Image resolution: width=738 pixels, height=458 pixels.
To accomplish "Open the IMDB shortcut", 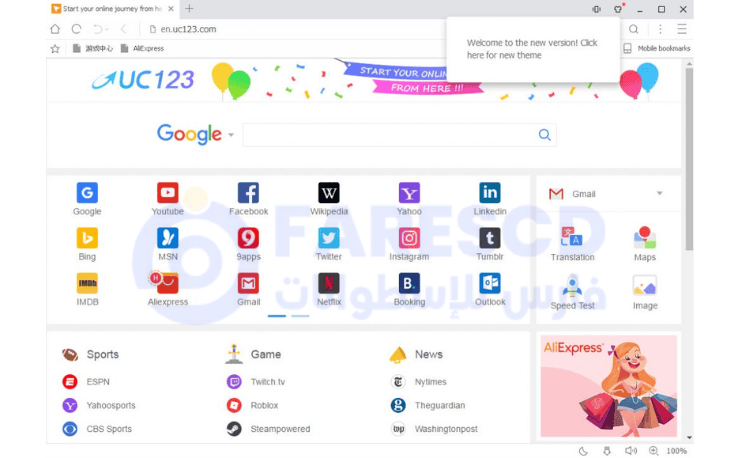I will click(x=87, y=283).
